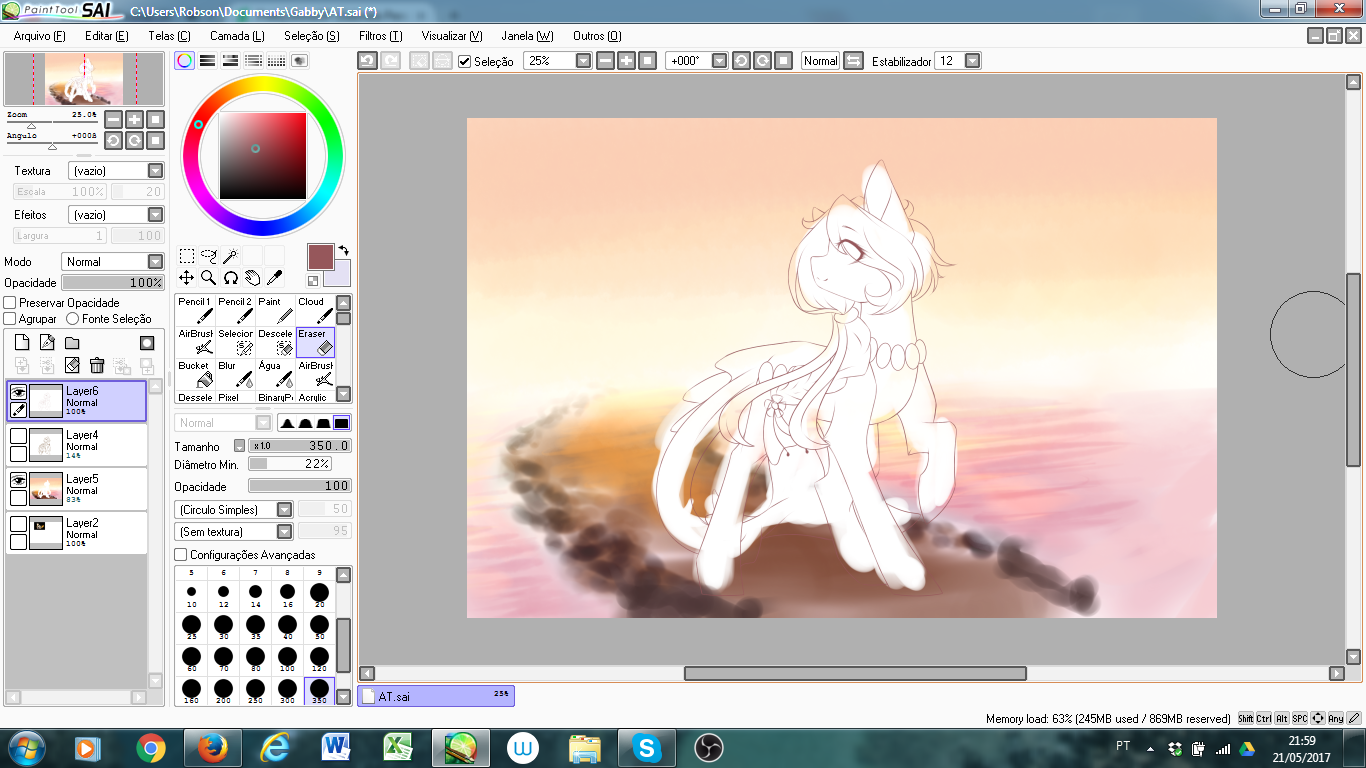Open the Textura dropdown
Screen dimensions: 1366x768
(x=116, y=171)
